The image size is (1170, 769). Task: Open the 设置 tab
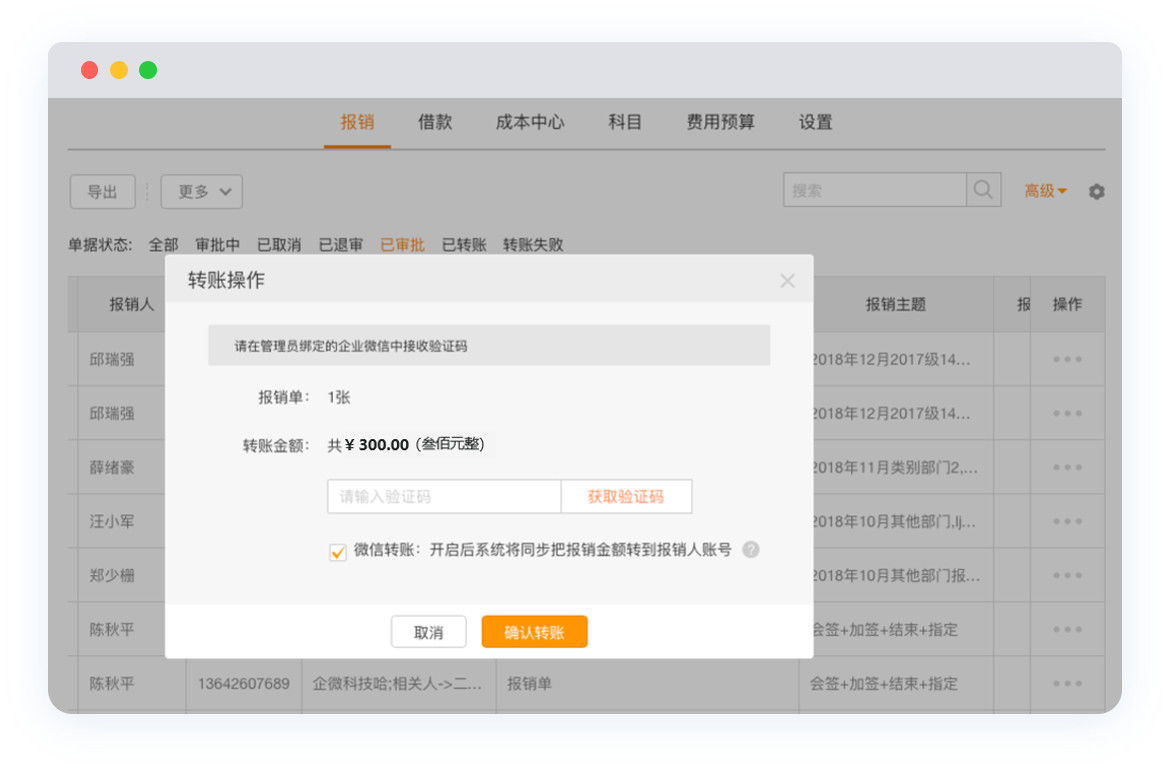[816, 122]
